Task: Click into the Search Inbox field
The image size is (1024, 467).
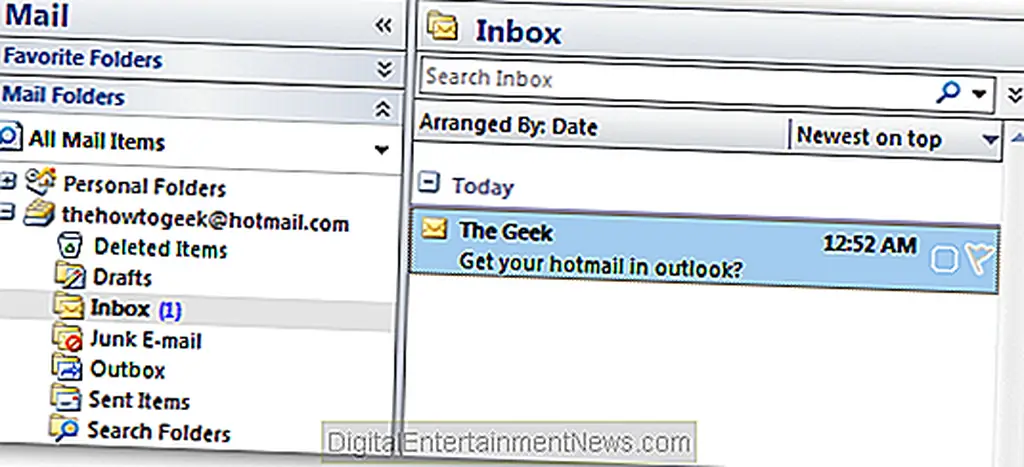Action: point(670,78)
